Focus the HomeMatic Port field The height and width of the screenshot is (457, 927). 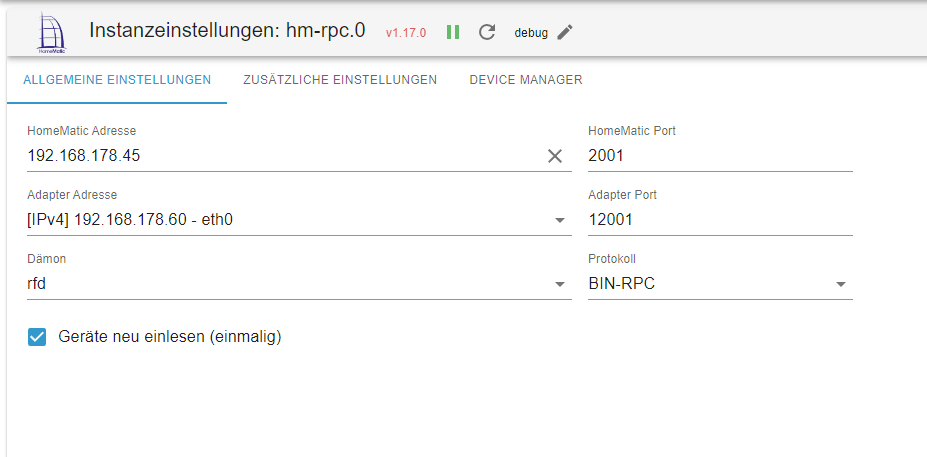[x=720, y=156]
